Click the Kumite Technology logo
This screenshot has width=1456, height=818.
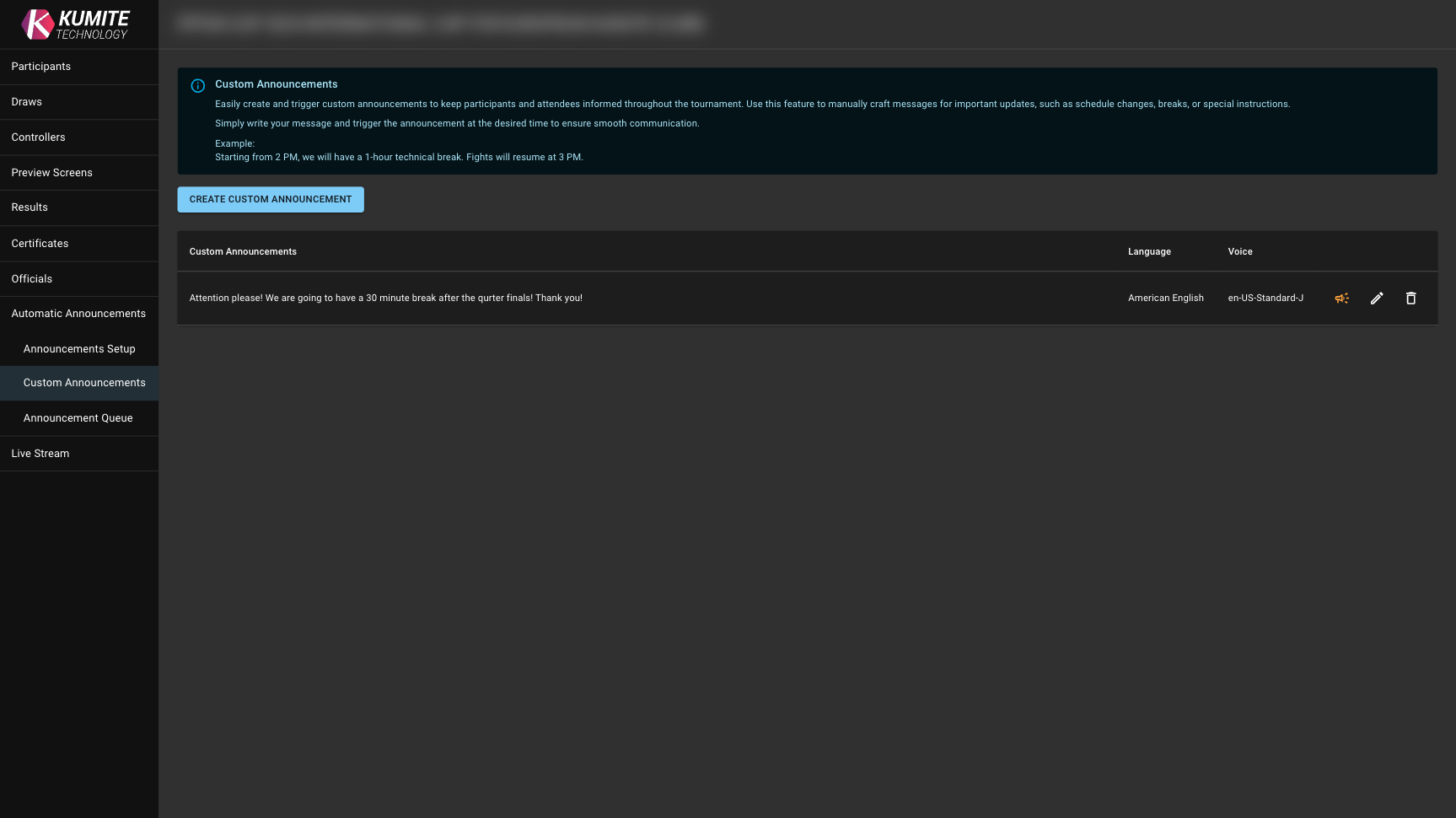[x=76, y=24]
